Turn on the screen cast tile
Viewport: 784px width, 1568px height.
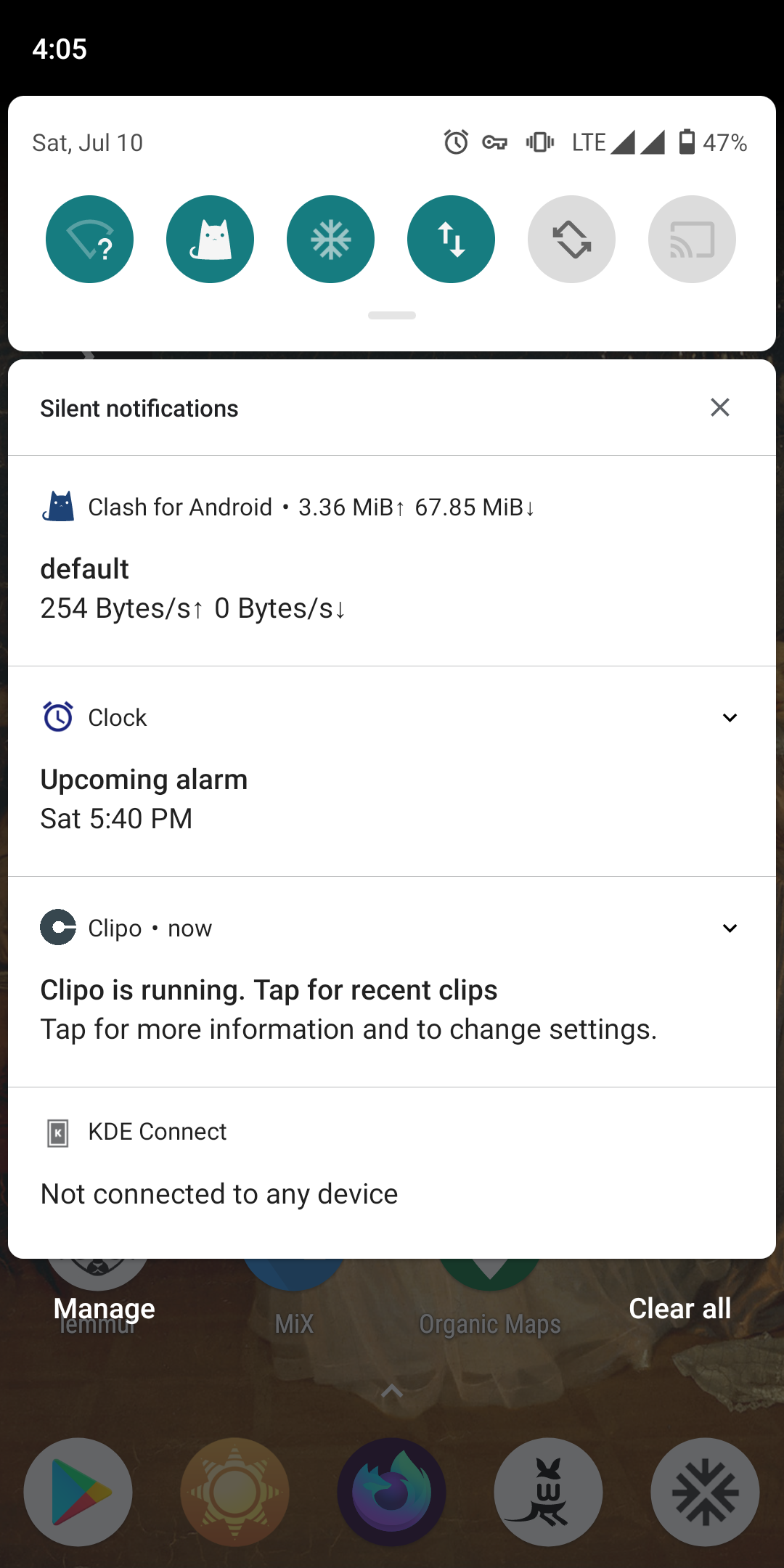pos(692,240)
